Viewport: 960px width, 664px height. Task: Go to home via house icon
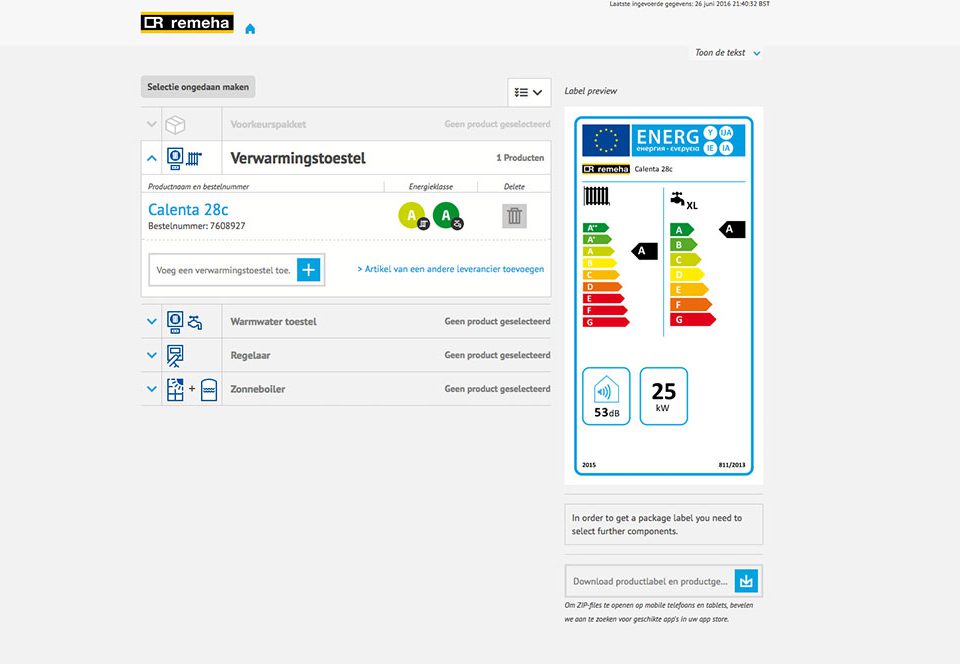(250, 29)
